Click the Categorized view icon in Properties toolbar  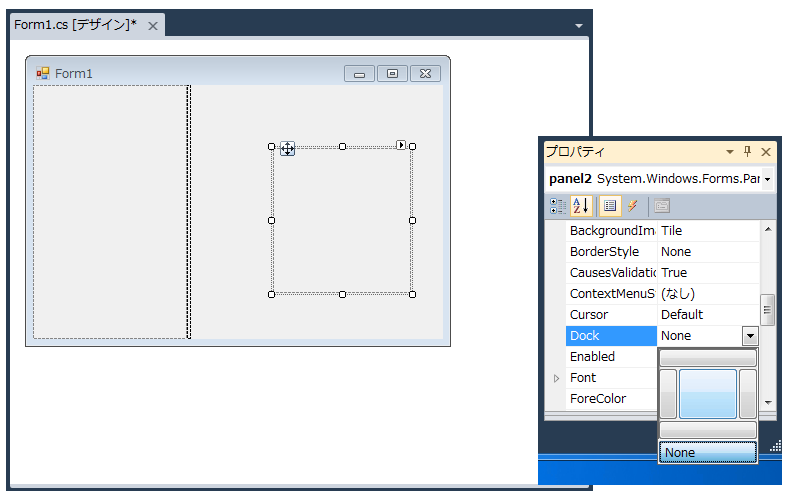coord(558,206)
